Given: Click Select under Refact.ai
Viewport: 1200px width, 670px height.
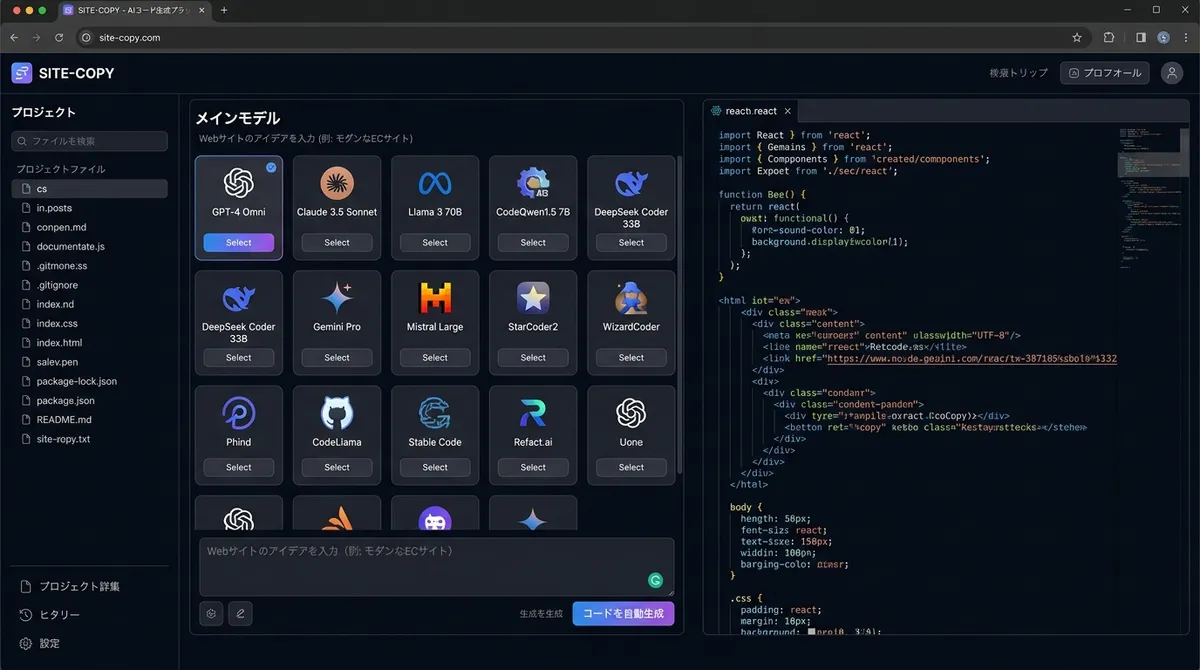Looking at the screenshot, I should click(x=533, y=467).
